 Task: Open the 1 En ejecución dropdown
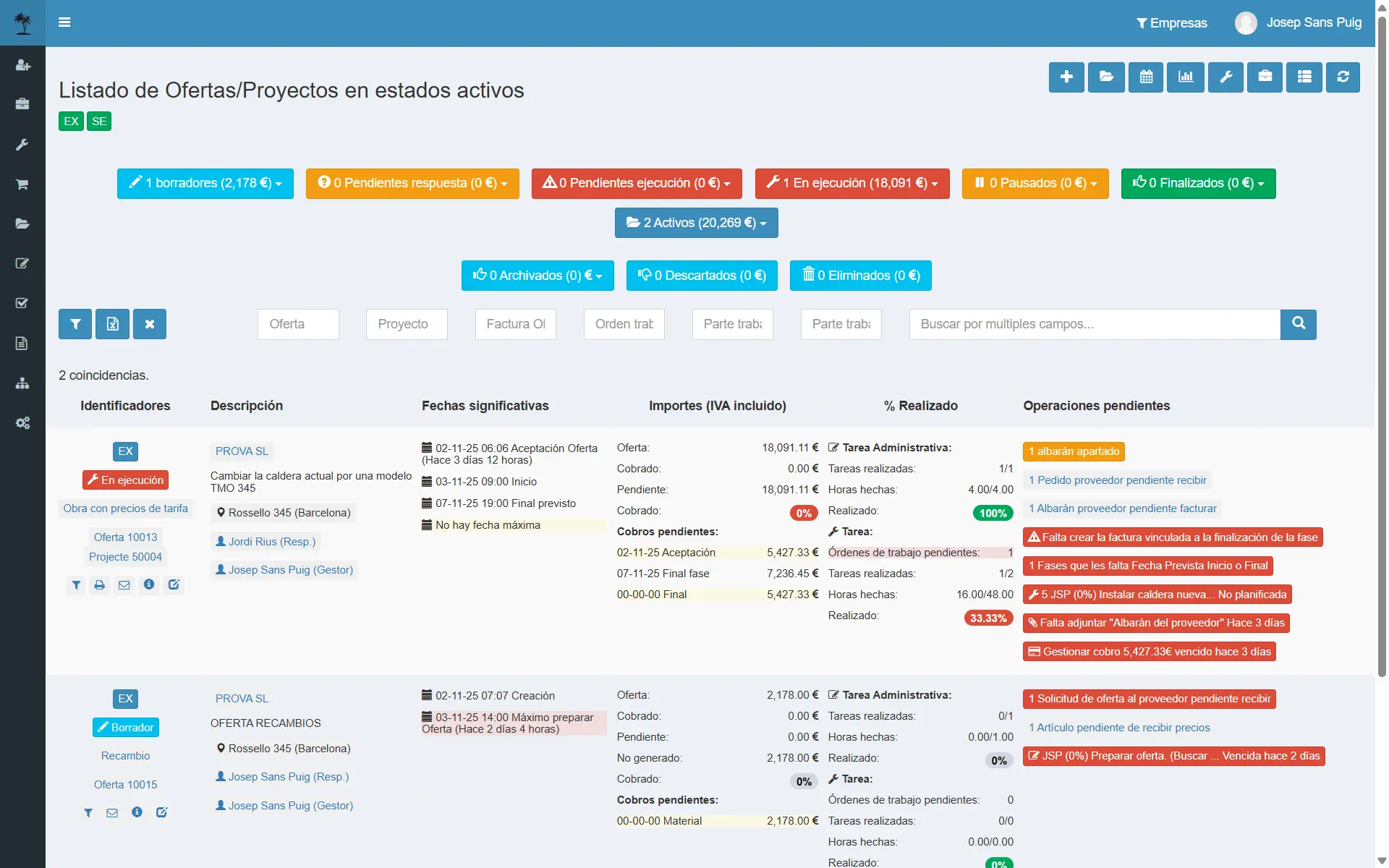(x=852, y=184)
